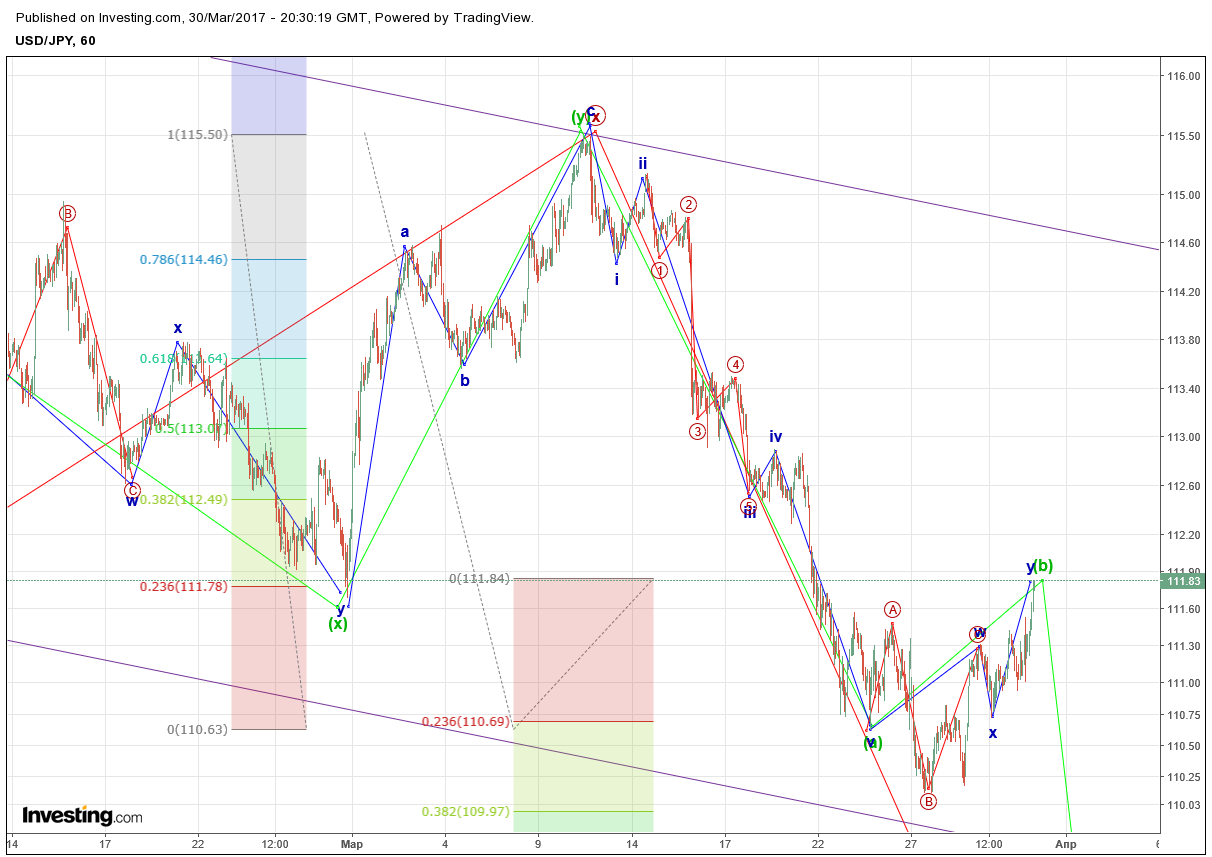Click the red circled C wave label
This screenshot has height=857, width=1212.
click(x=132, y=490)
